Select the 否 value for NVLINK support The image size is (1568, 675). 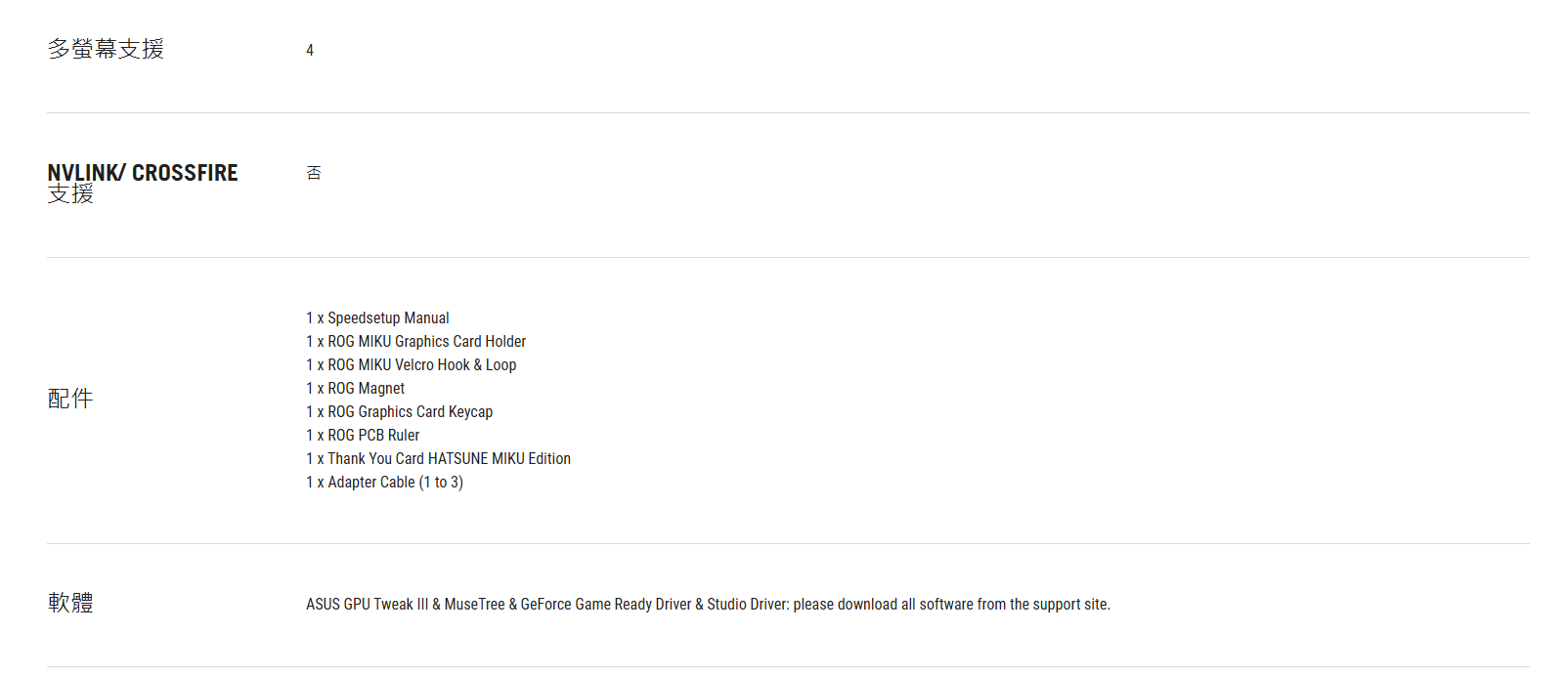(x=314, y=173)
